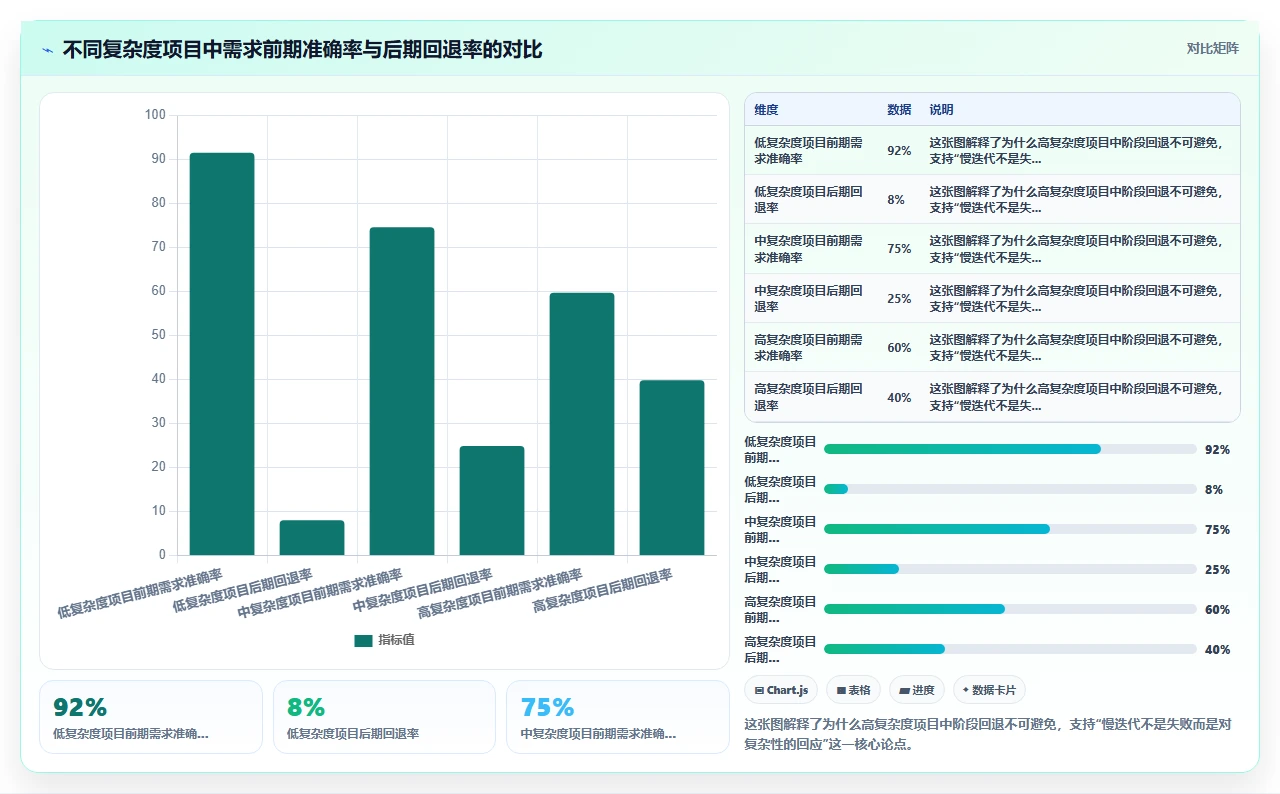Viewport: 1280px width, 794px height.
Task: Select table cell 高复杂度项目后期回退率
Action: coord(810,397)
